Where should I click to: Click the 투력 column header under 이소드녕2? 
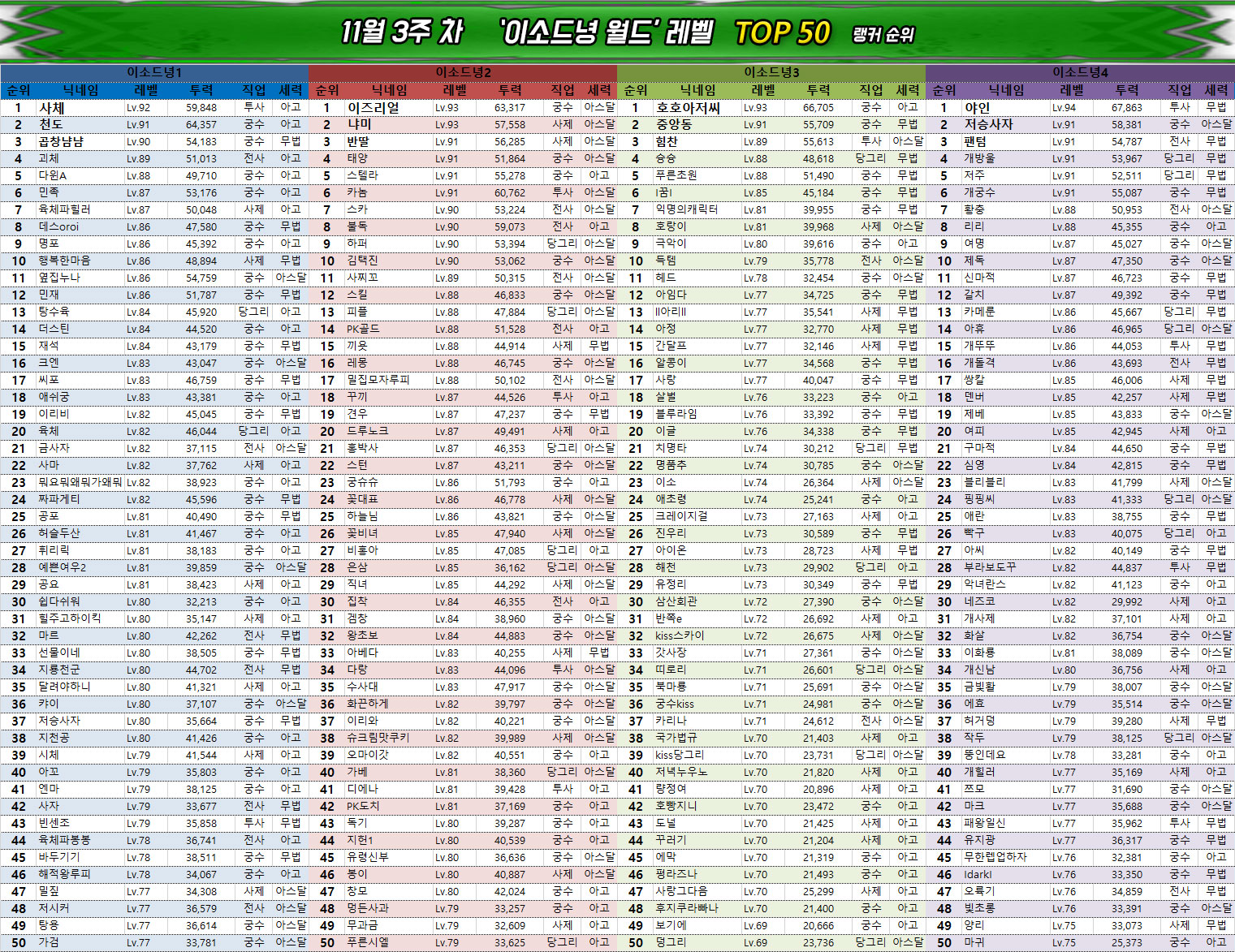[x=510, y=90]
